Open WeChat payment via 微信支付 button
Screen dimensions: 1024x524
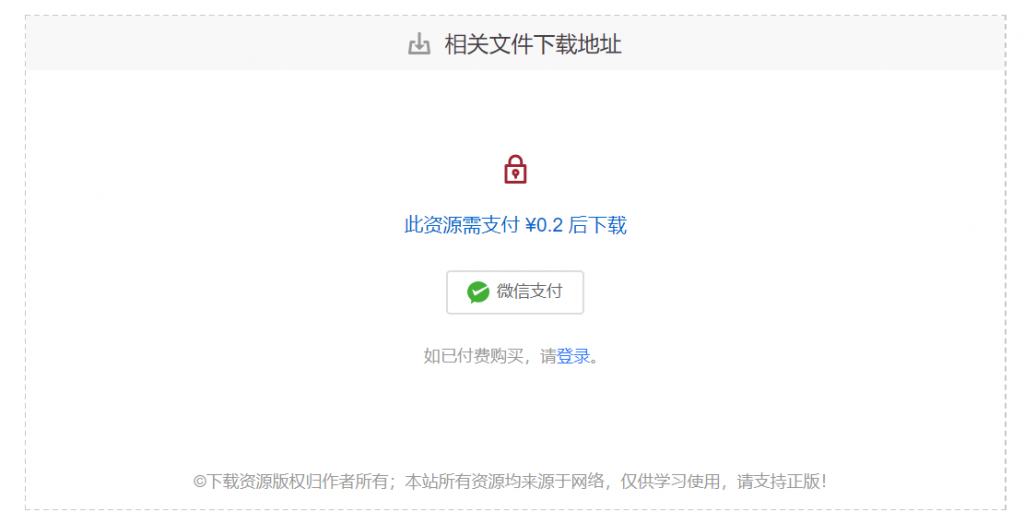click(515, 292)
